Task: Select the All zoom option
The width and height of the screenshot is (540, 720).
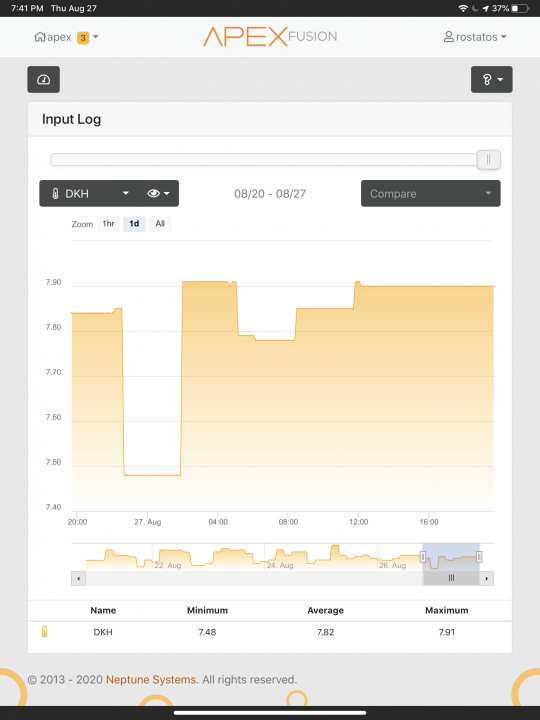Action: coord(160,224)
